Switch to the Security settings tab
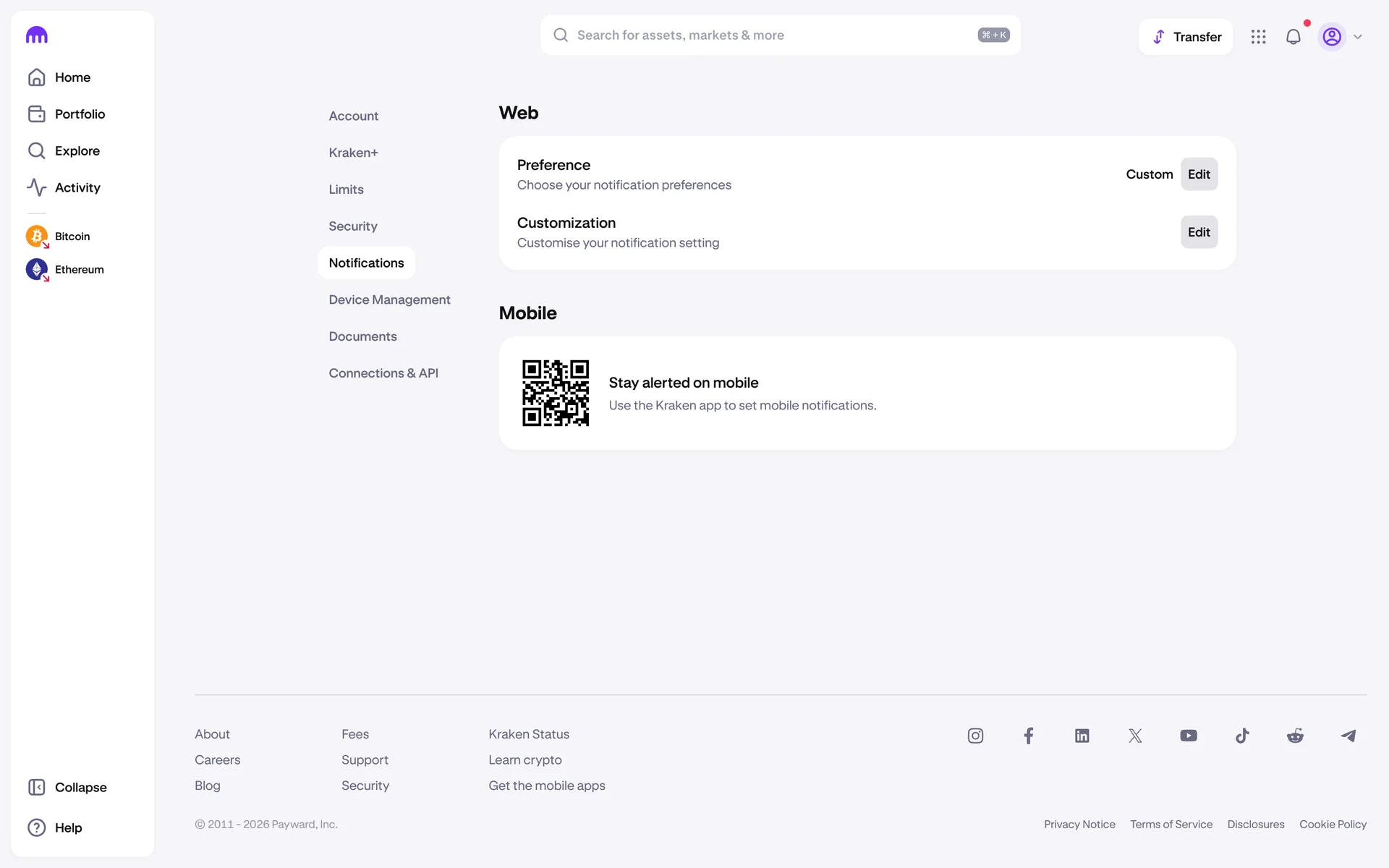This screenshot has height=868, width=1389. pos(353,226)
